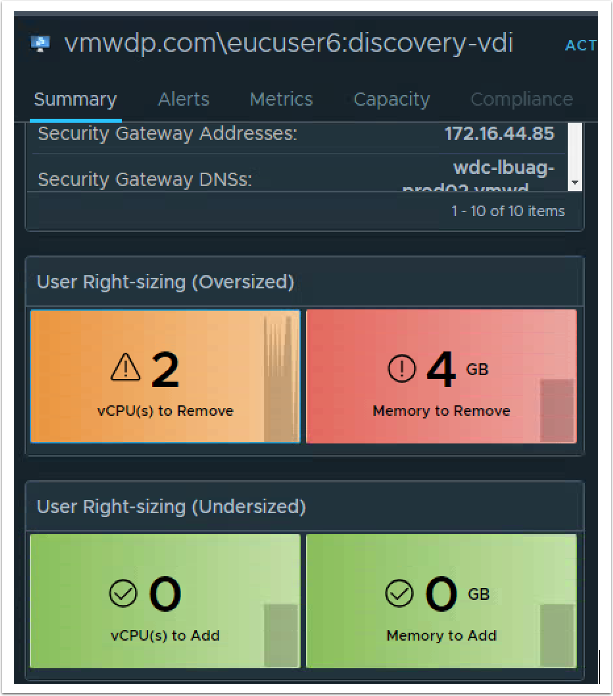This screenshot has height=696, width=613.
Task: Open the Metrics tab
Action: pyautogui.click(x=281, y=99)
